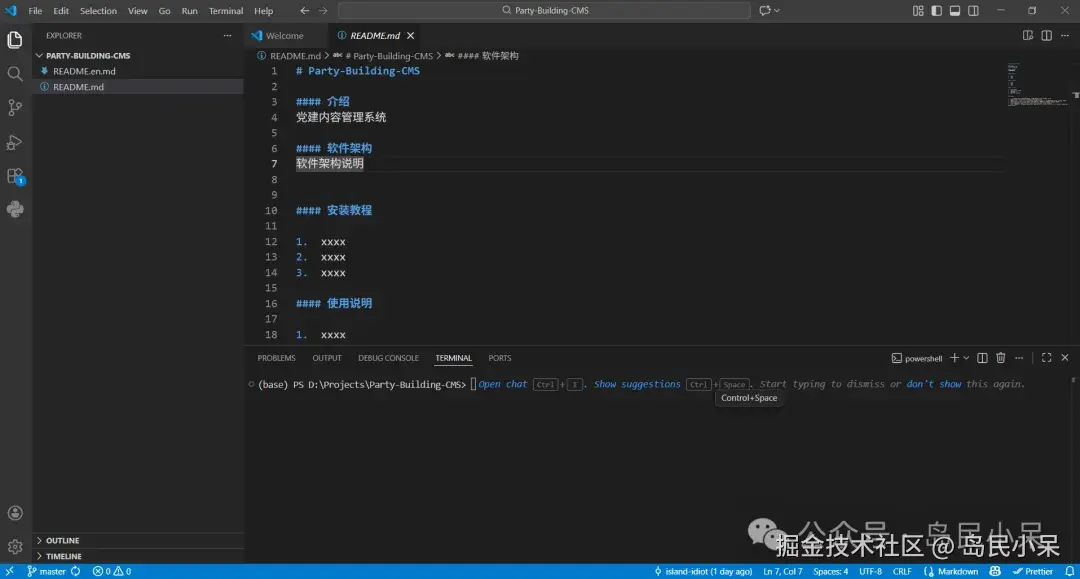This screenshot has width=1080, height=579.
Task: Click the Copilot status bar icon
Action: (995, 571)
